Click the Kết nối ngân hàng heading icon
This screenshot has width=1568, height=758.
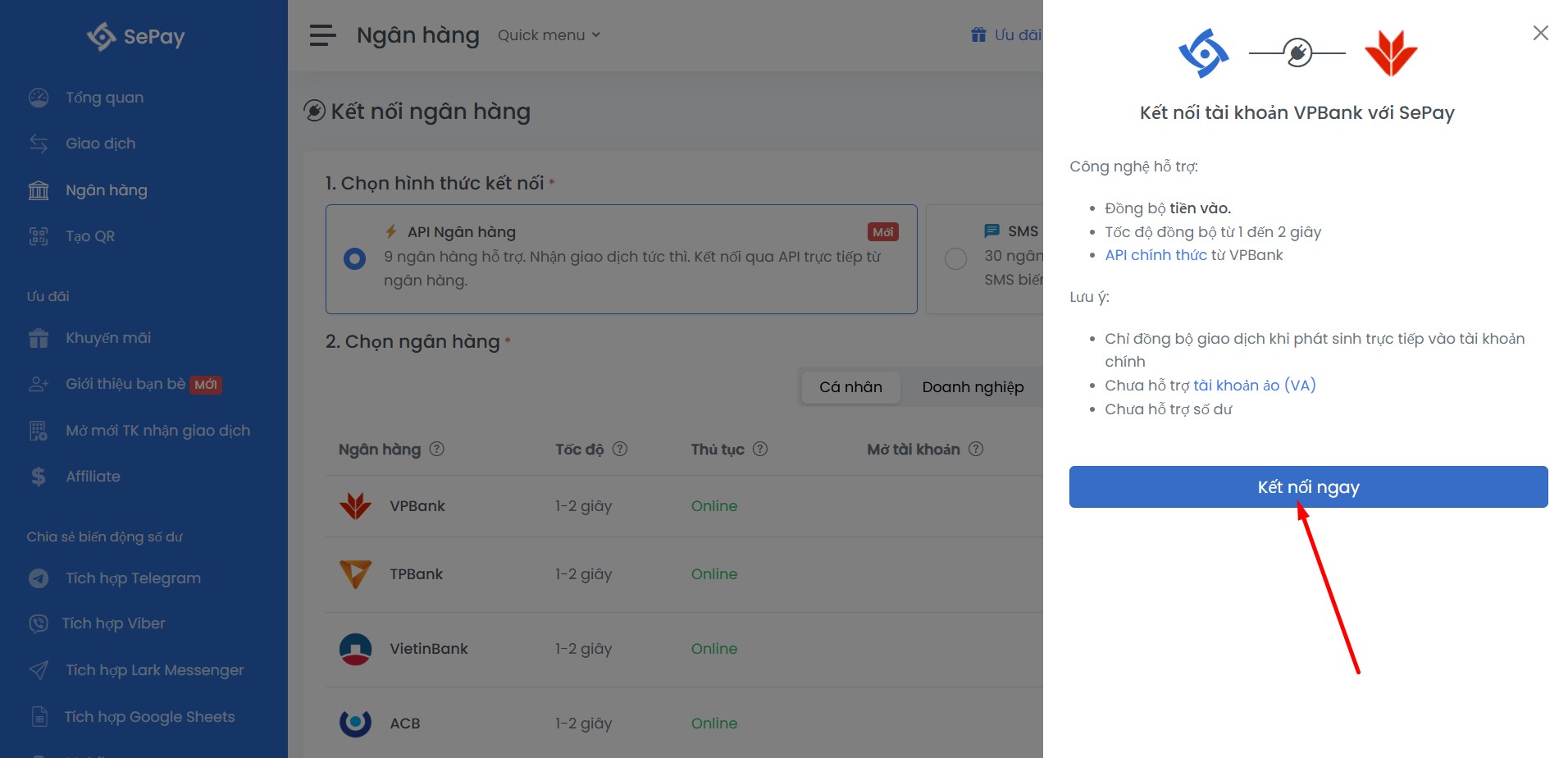point(315,111)
